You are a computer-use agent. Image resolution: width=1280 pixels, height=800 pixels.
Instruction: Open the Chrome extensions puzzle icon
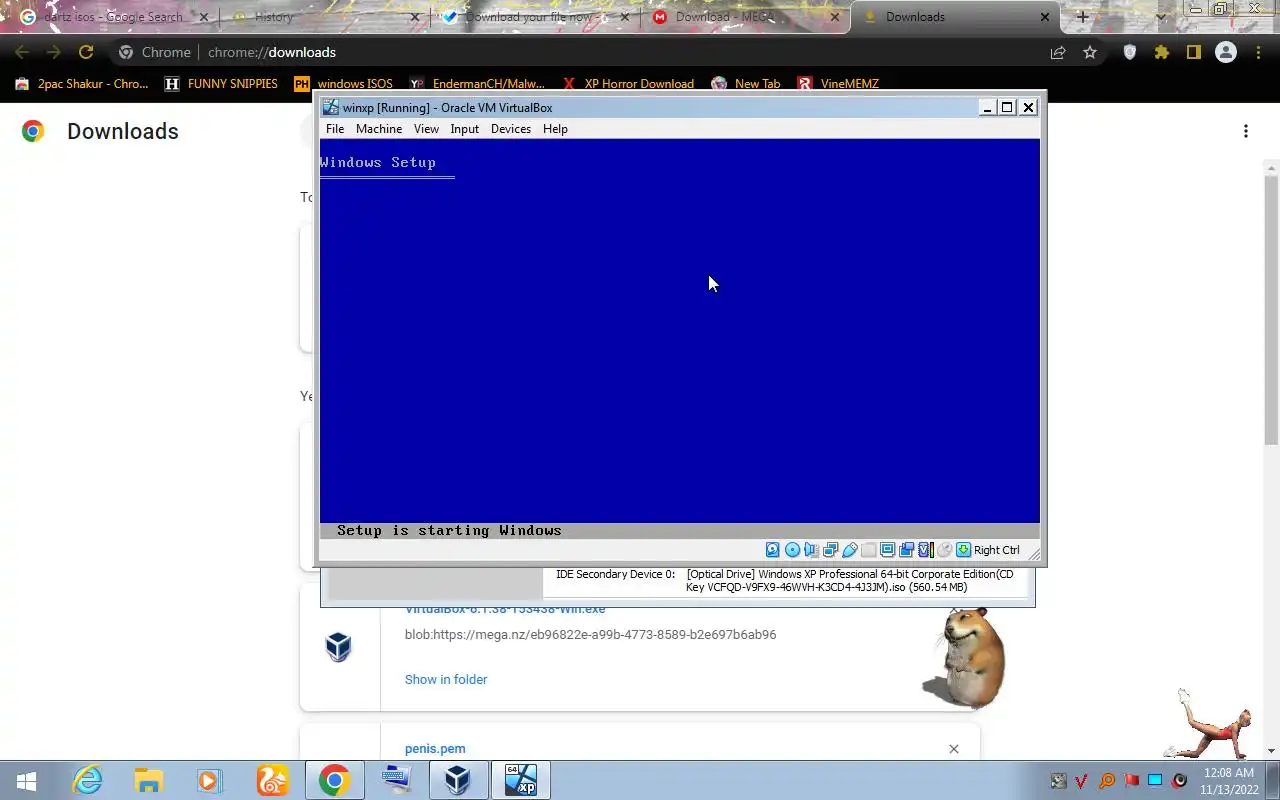click(1162, 52)
